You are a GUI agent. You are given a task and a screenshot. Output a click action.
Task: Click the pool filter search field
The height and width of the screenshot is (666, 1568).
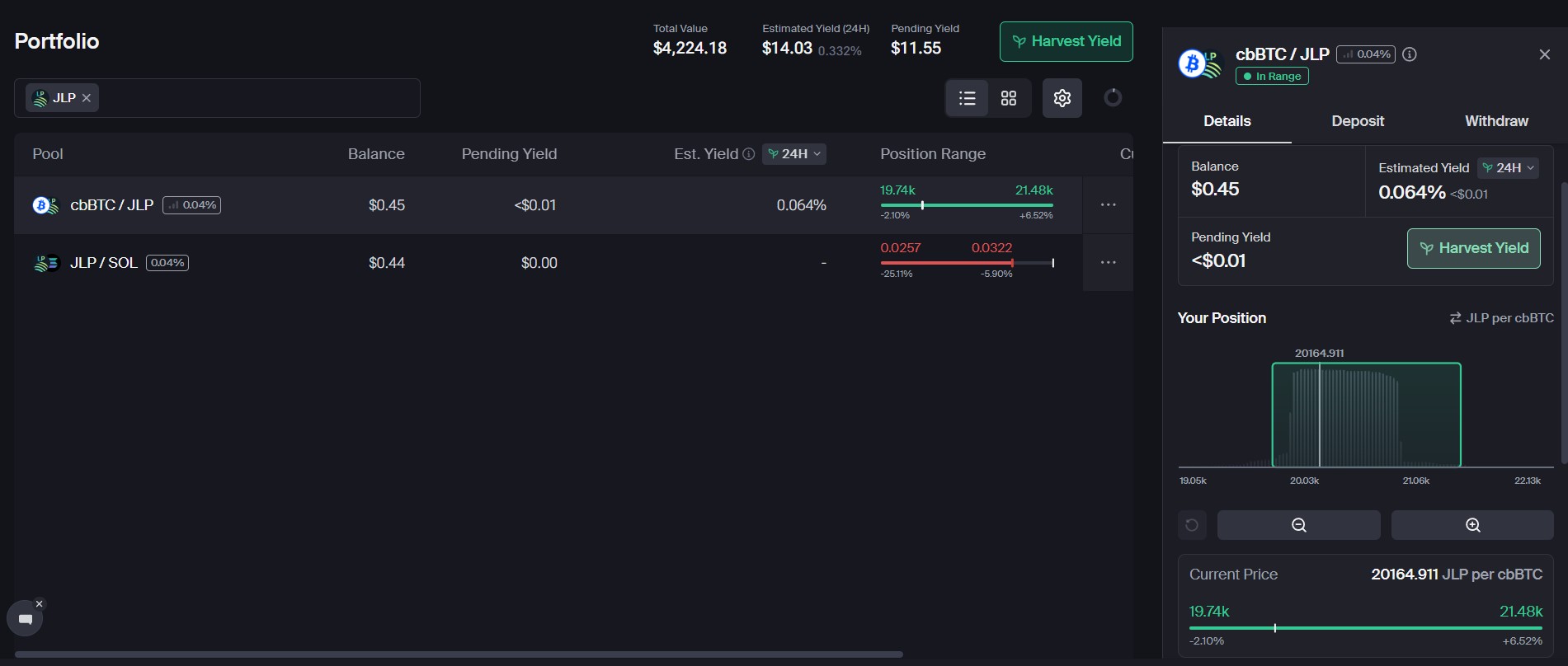point(256,98)
